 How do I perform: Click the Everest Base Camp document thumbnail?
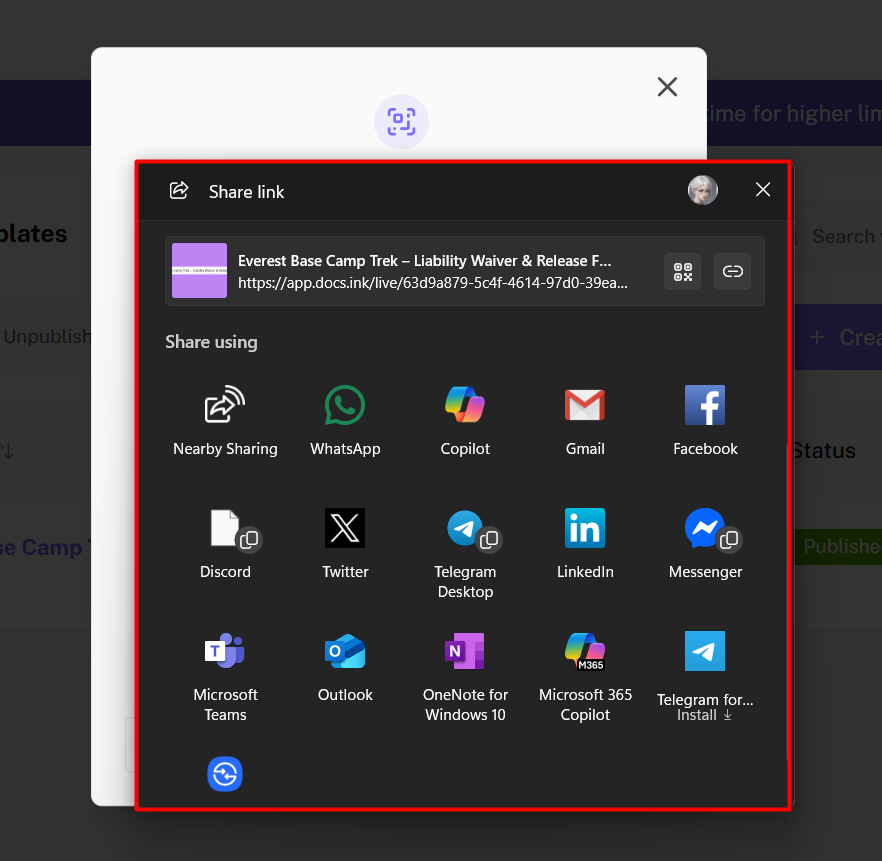click(x=200, y=271)
